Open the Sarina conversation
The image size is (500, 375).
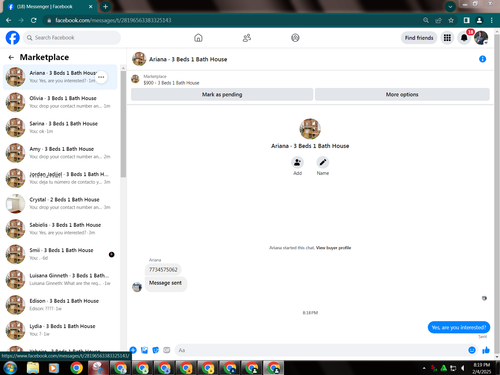point(60,127)
